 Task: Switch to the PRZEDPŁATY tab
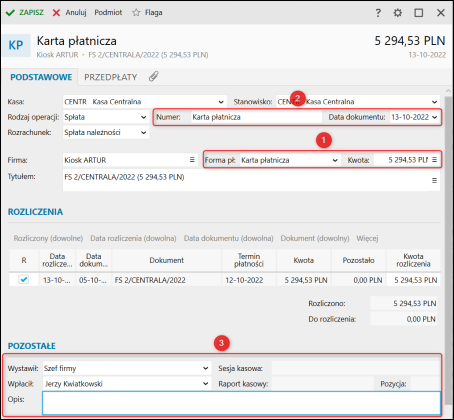[x=110, y=77]
